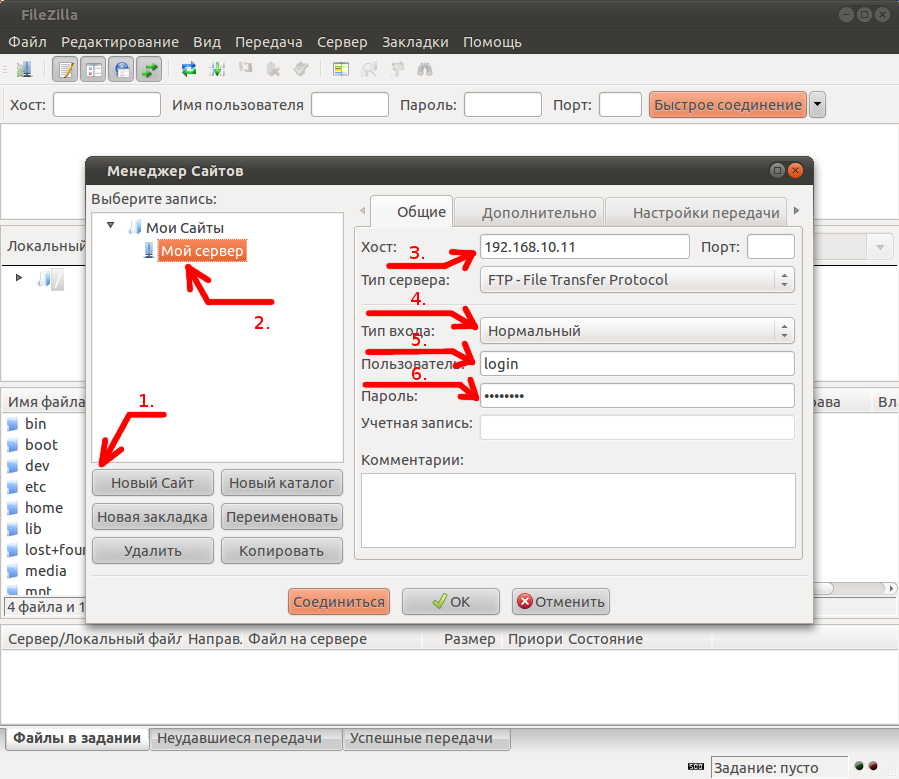Click the Новая закладка button
The image size is (899, 779).
coord(153,516)
